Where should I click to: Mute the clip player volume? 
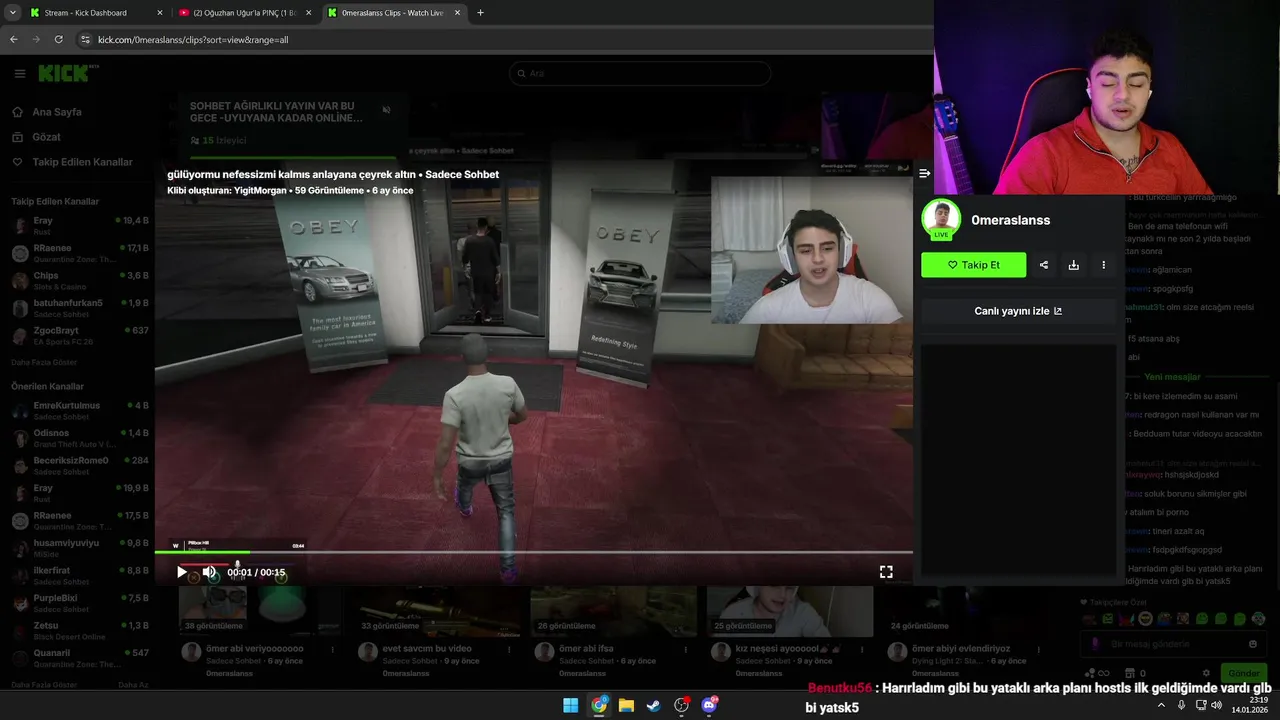click(x=209, y=572)
